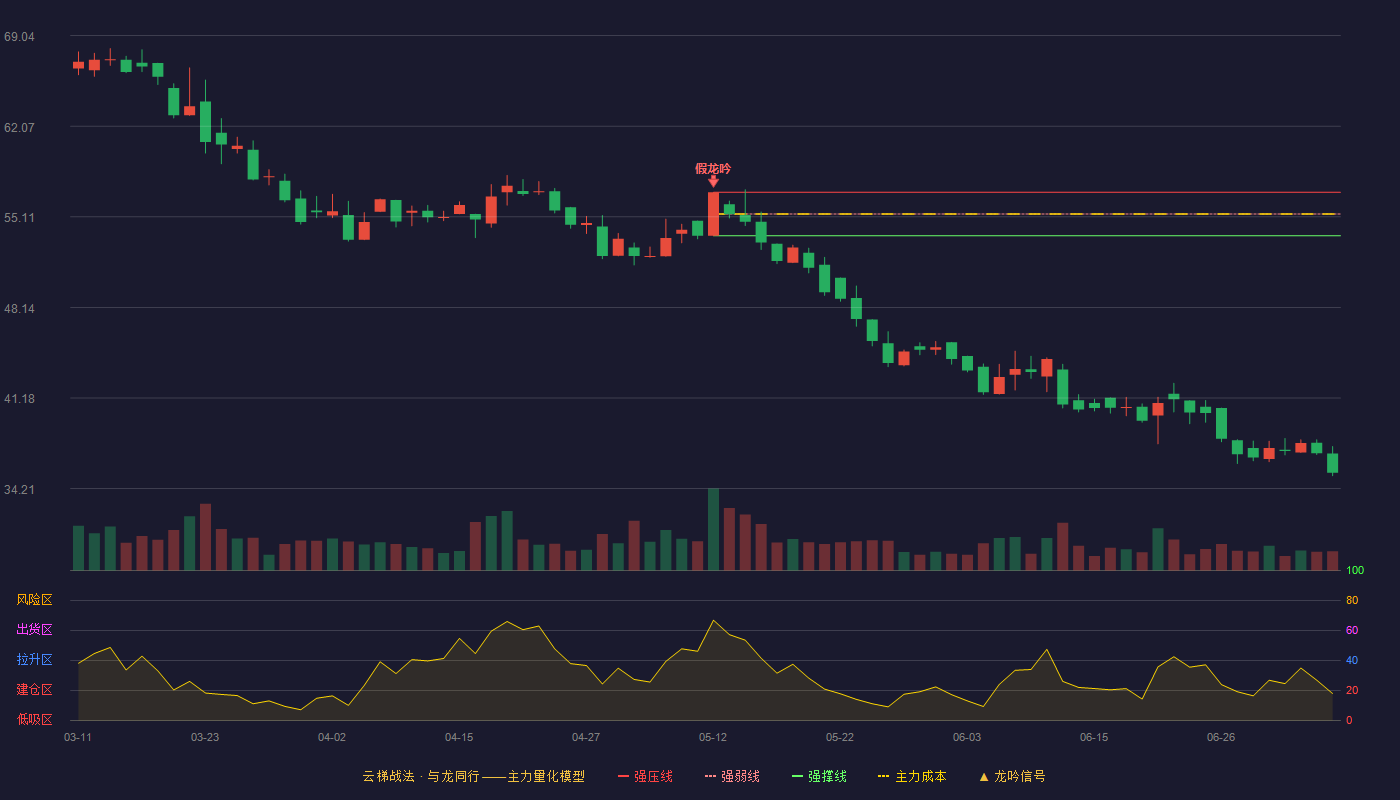Select the 风险区 zone label
This screenshot has height=800, width=1400.
(x=34, y=600)
